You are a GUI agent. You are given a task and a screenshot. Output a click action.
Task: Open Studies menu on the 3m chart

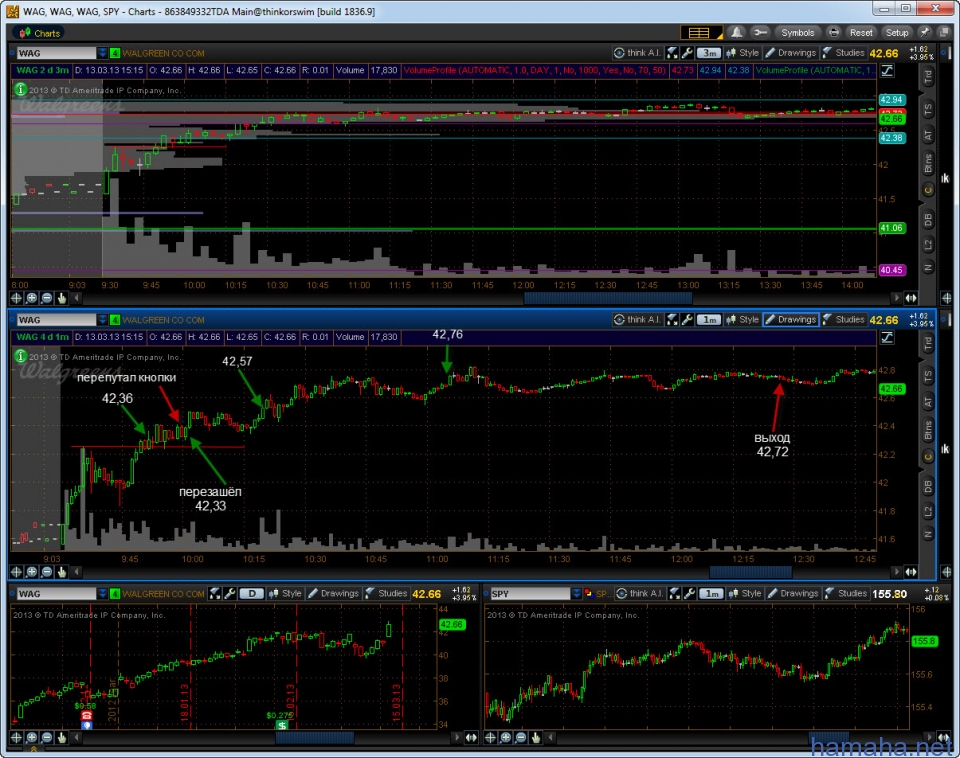click(844, 53)
